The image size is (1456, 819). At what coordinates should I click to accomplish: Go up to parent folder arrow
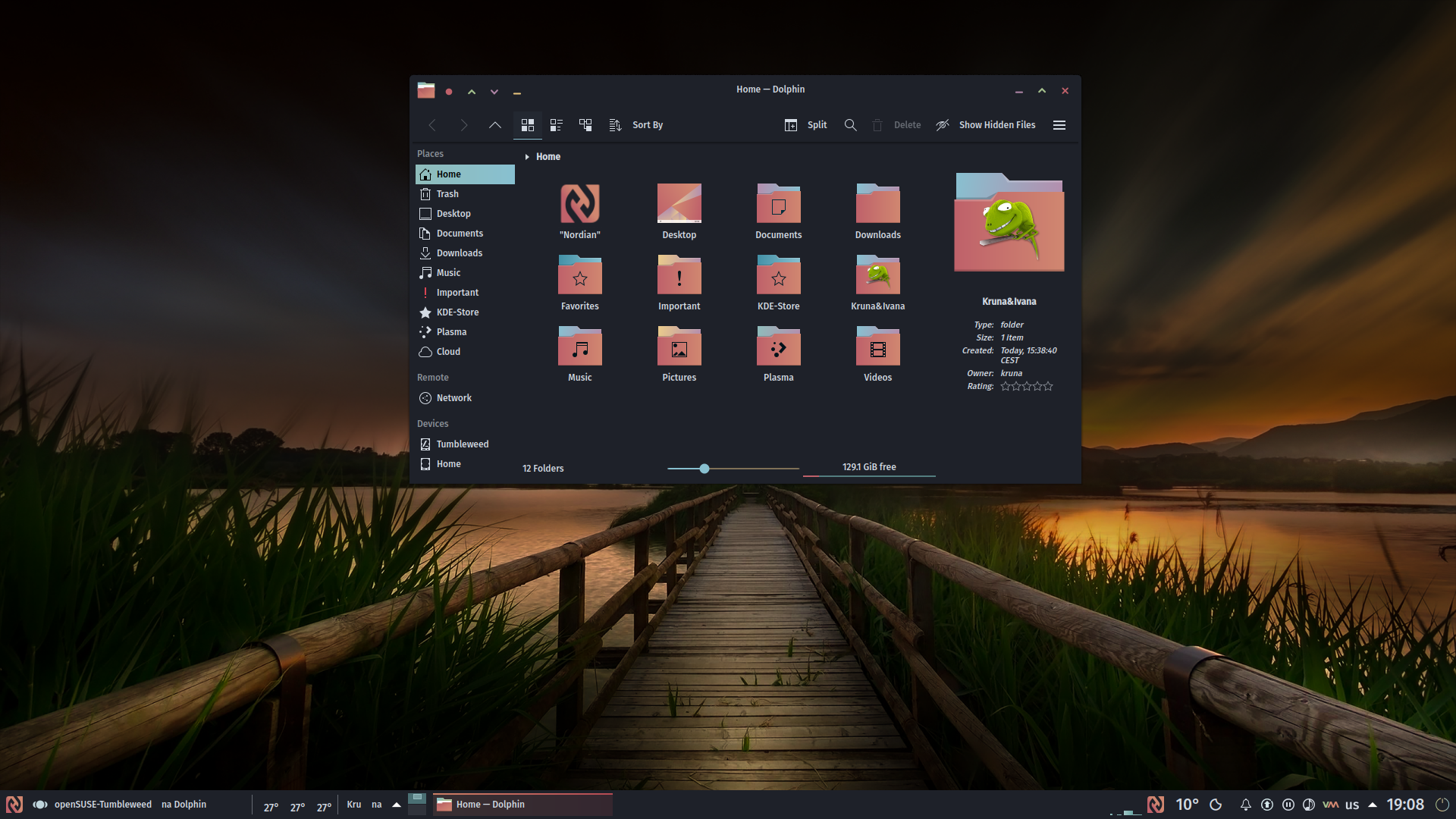(x=495, y=125)
